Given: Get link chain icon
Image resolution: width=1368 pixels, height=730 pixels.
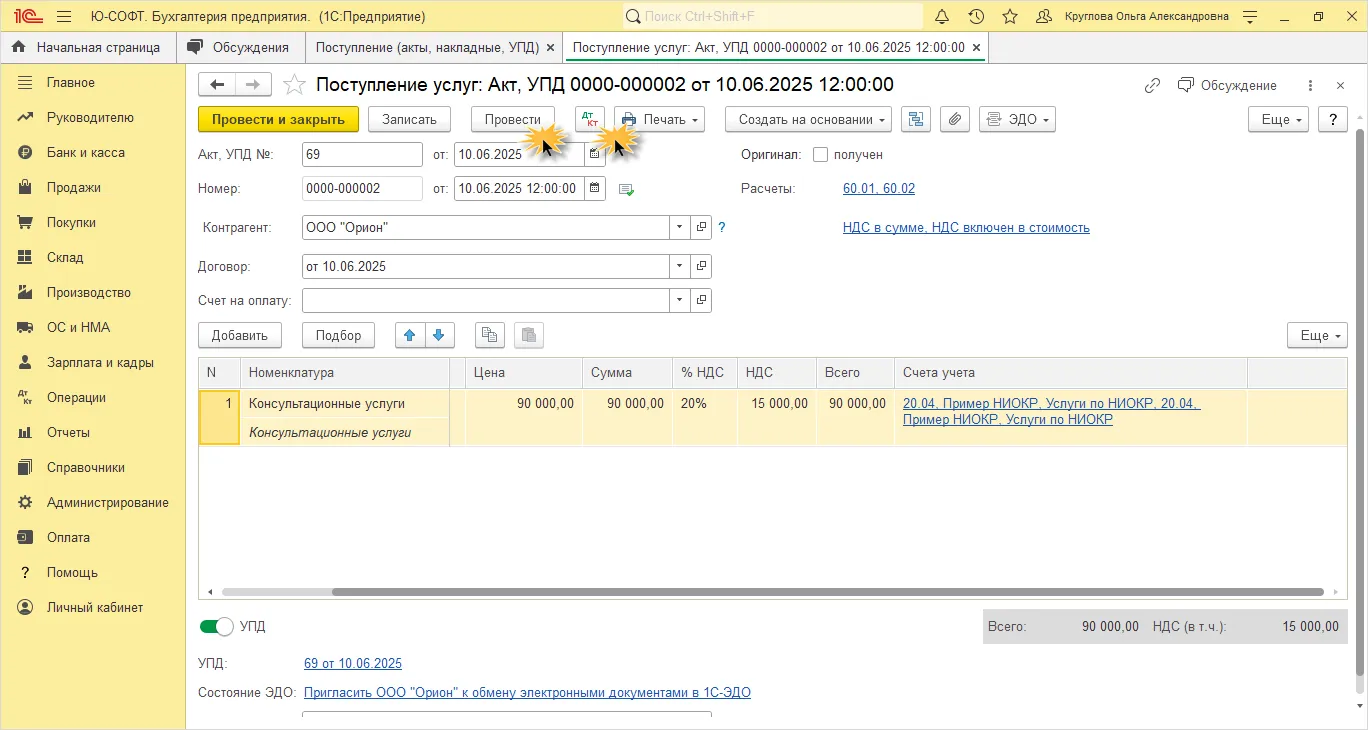Looking at the screenshot, I should point(1152,85).
